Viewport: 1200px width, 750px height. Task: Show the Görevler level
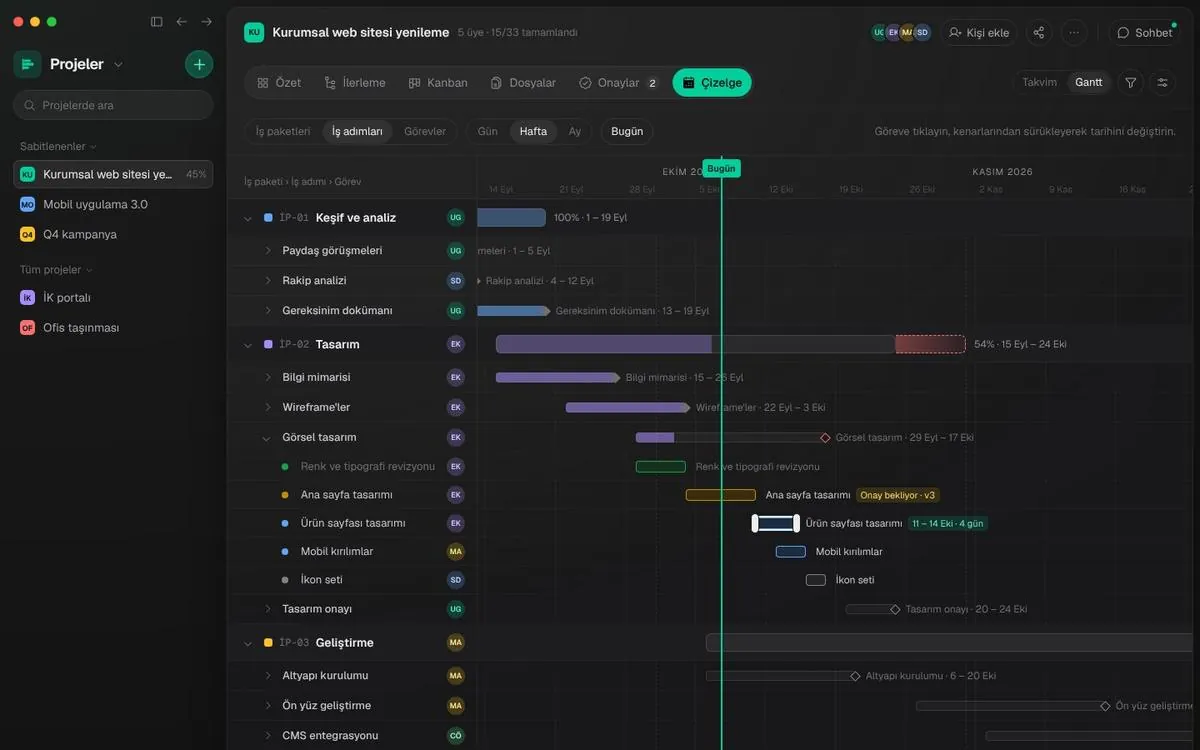pos(425,131)
